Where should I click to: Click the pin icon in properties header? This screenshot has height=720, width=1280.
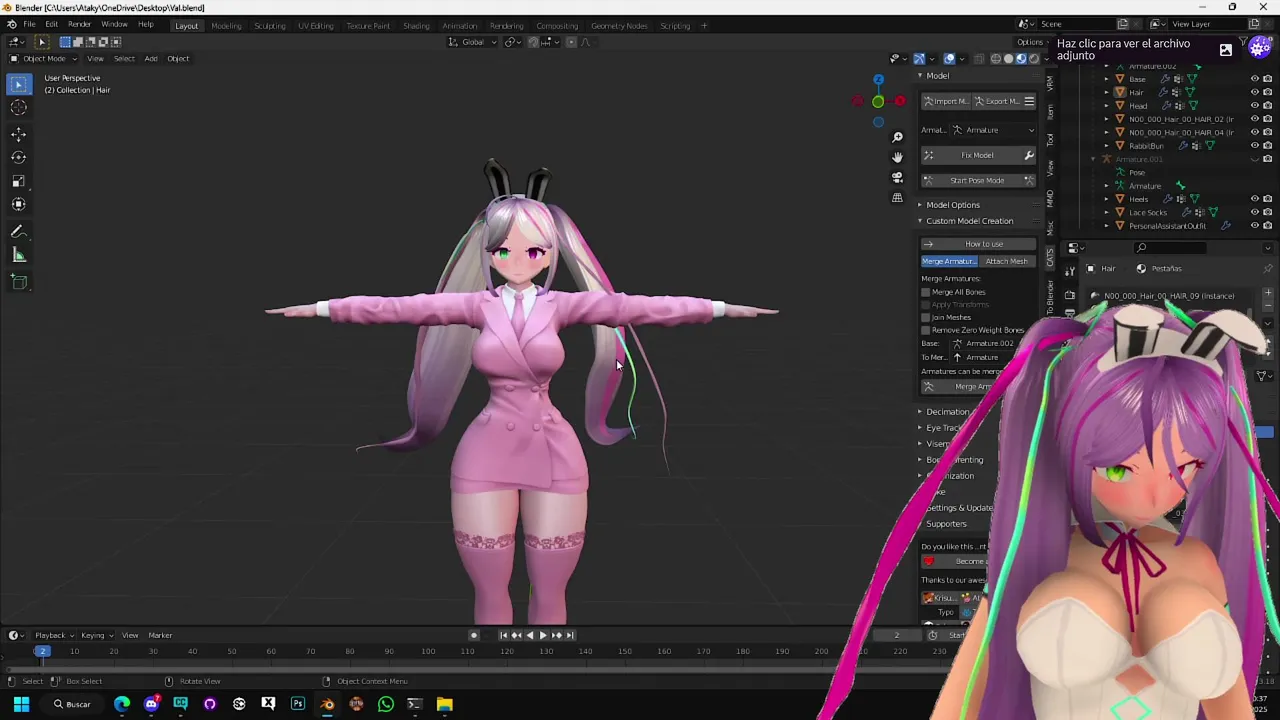1268,268
